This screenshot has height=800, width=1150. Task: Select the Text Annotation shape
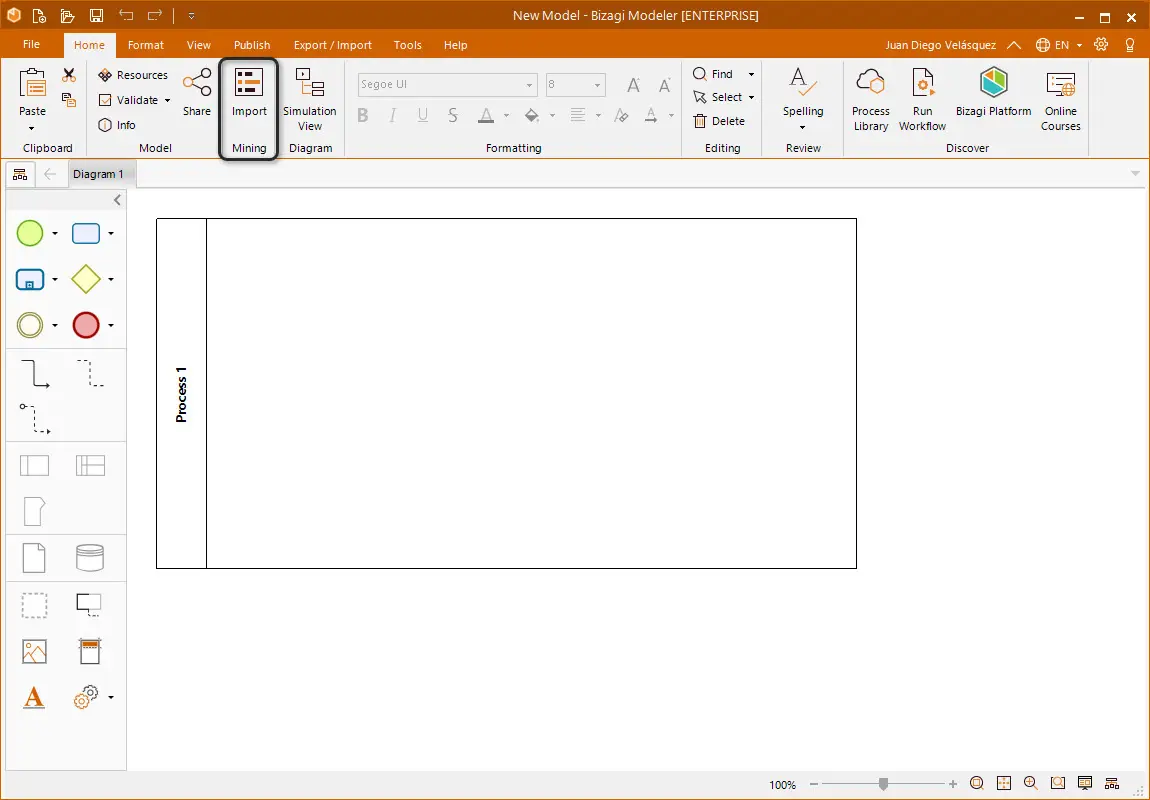pos(89,605)
